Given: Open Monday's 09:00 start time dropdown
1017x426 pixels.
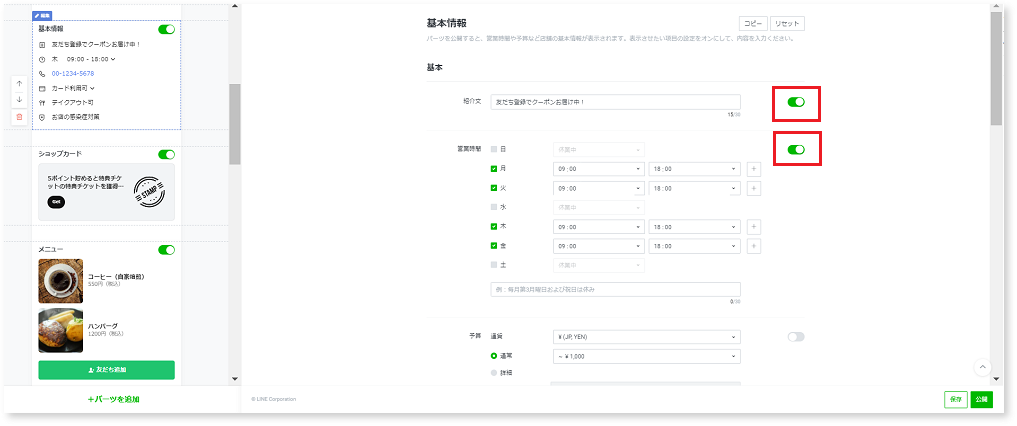Looking at the screenshot, I should pos(597,169).
